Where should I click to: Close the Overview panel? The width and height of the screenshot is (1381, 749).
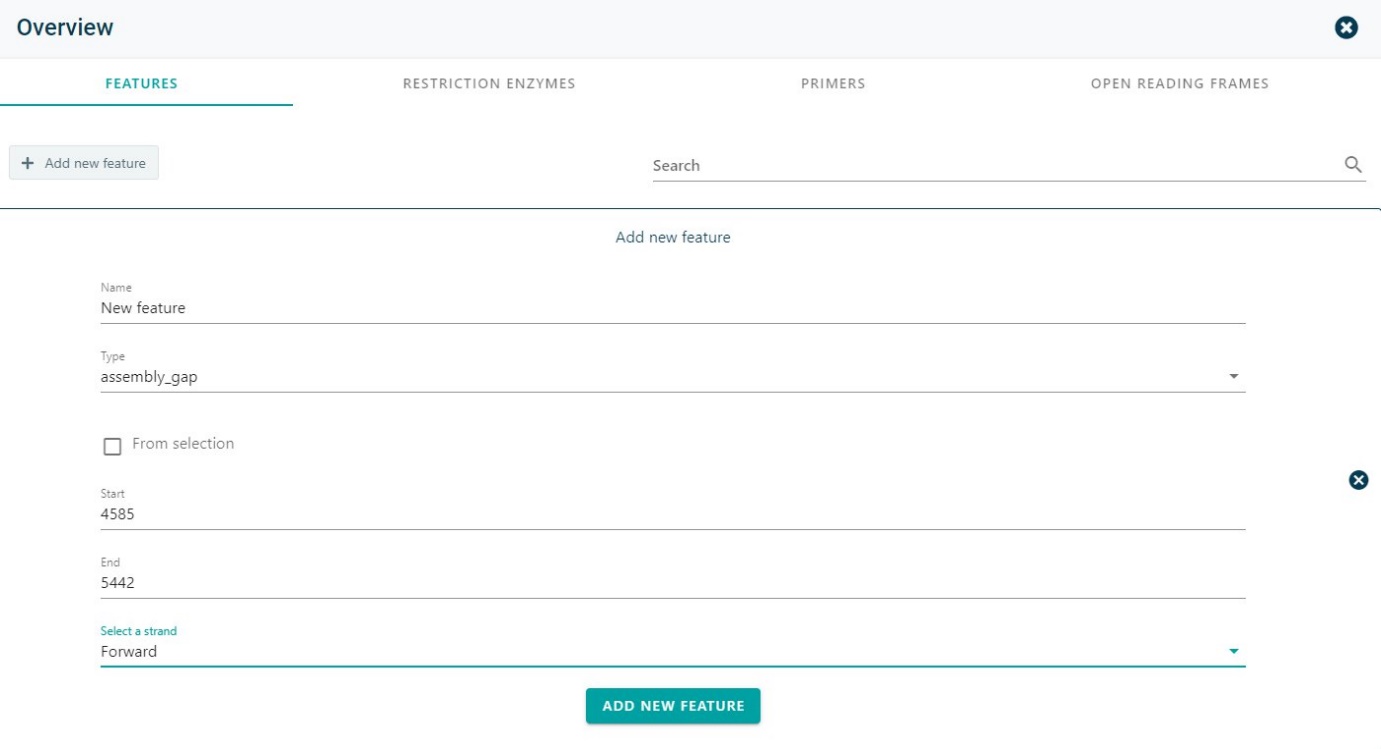click(1347, 28)
